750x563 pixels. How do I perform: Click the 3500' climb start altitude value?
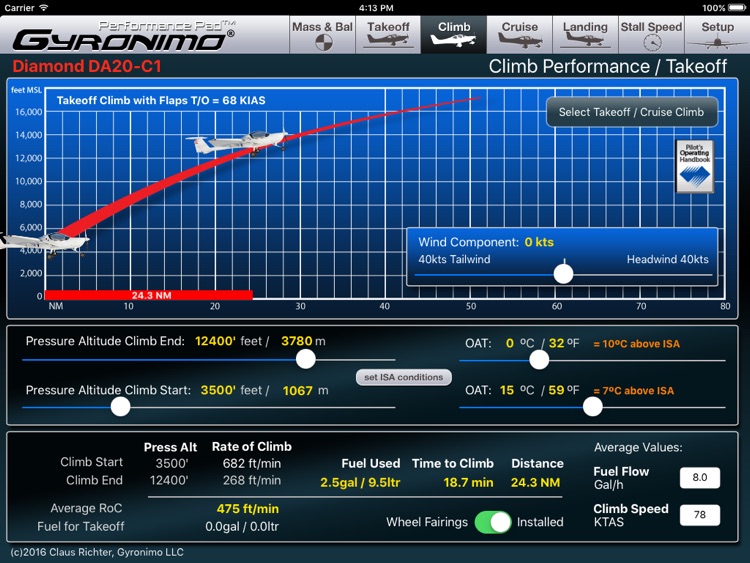tap(218, 390)
